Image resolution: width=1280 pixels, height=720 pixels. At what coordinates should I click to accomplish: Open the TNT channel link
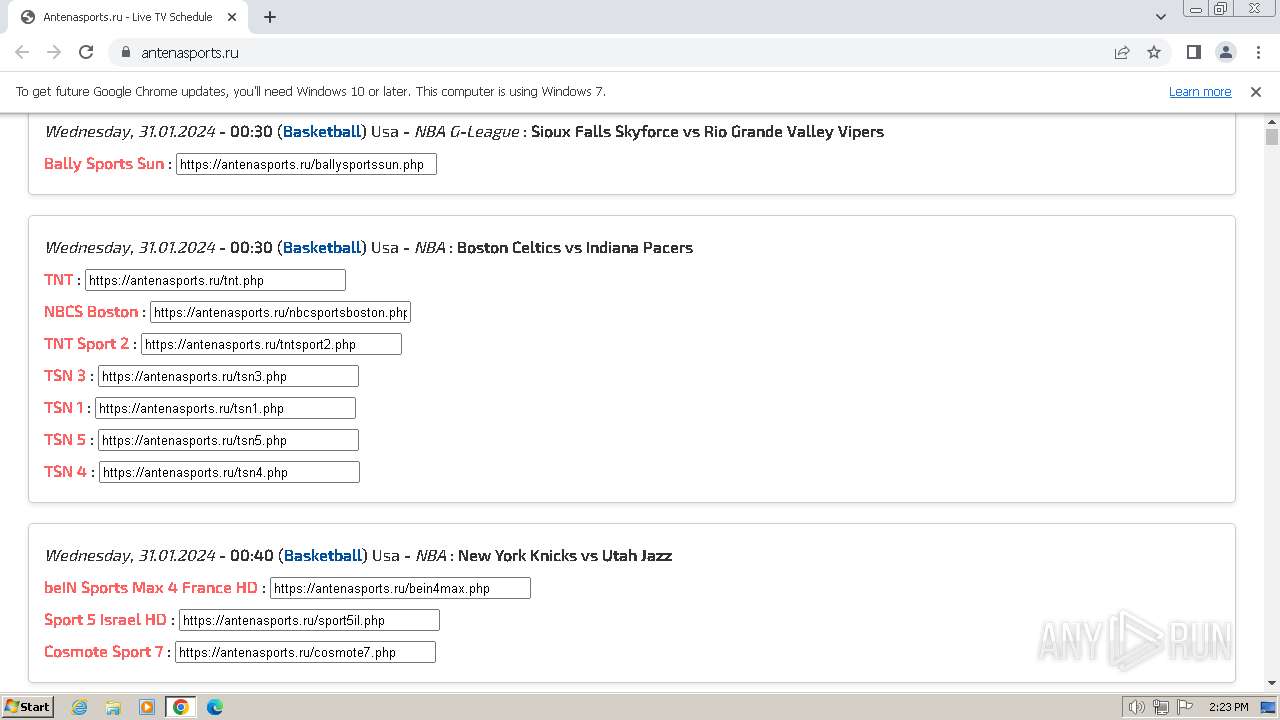click(x=59, y=280)
